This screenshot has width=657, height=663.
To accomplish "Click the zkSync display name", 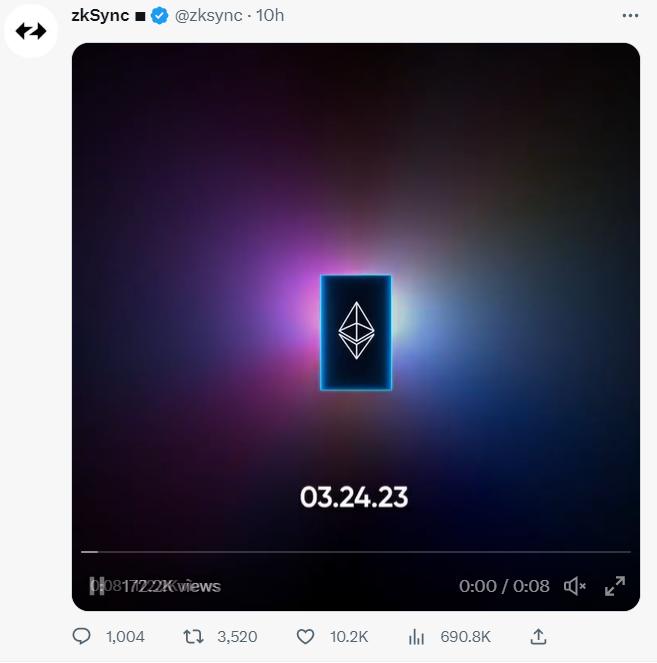I will (x=100, y=15).
